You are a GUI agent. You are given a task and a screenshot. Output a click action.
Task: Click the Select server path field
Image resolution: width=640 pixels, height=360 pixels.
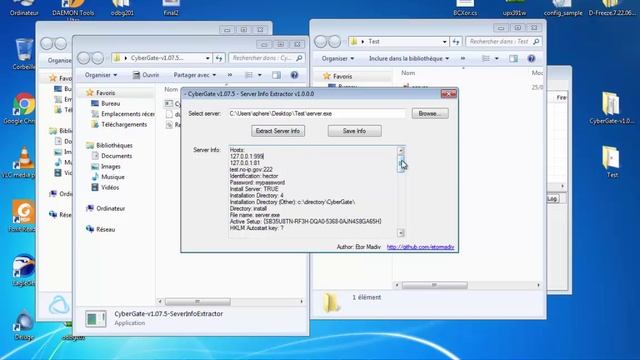click(x=317, y=113)
